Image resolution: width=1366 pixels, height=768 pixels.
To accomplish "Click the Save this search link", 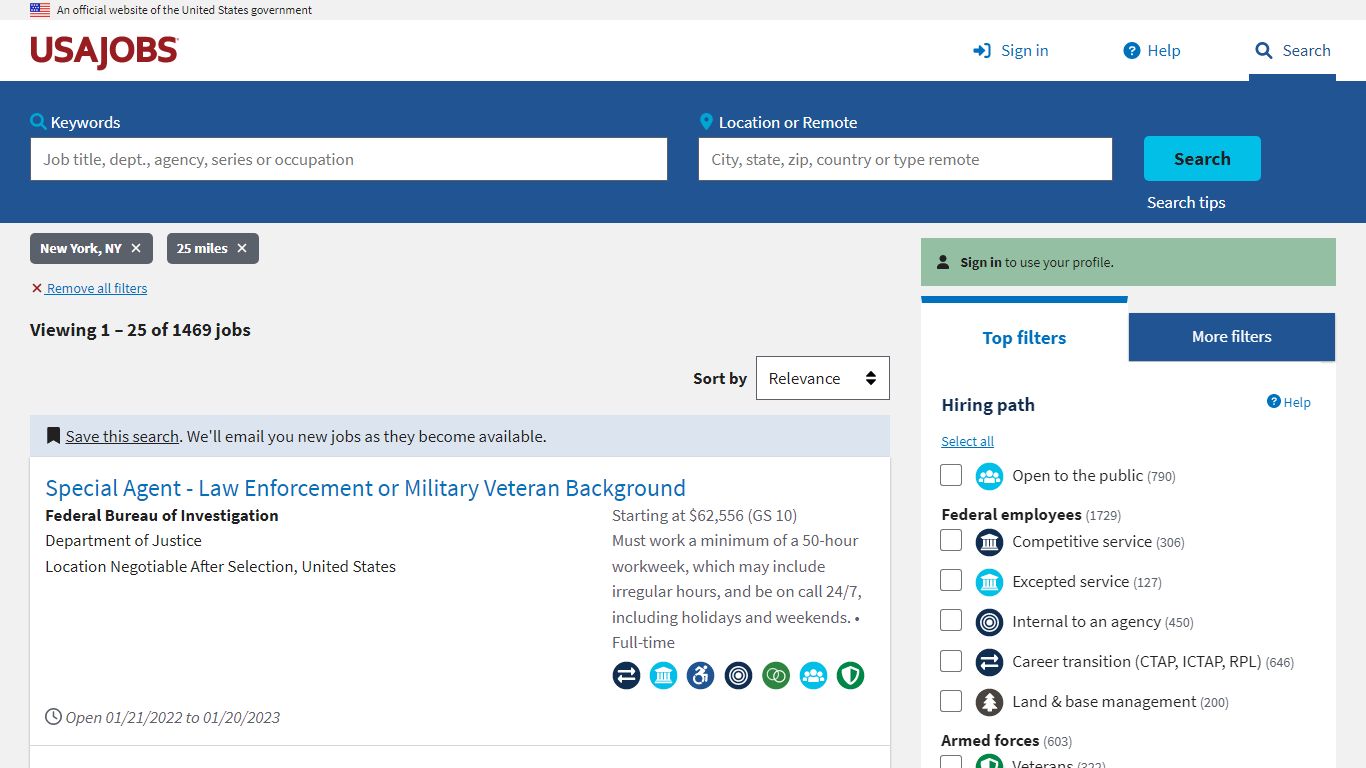I will click(x=122, y=436).
